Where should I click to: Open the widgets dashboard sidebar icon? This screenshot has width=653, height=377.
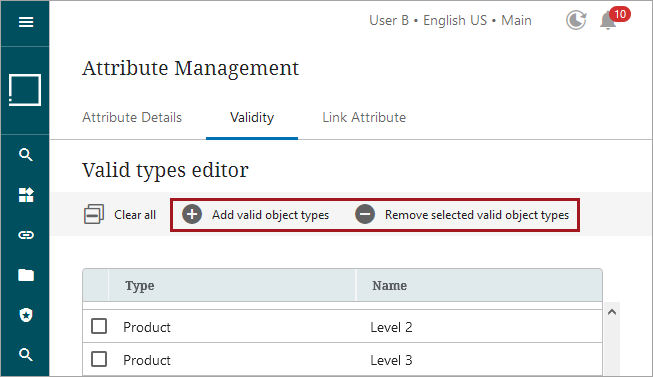[x=26, y=195]
